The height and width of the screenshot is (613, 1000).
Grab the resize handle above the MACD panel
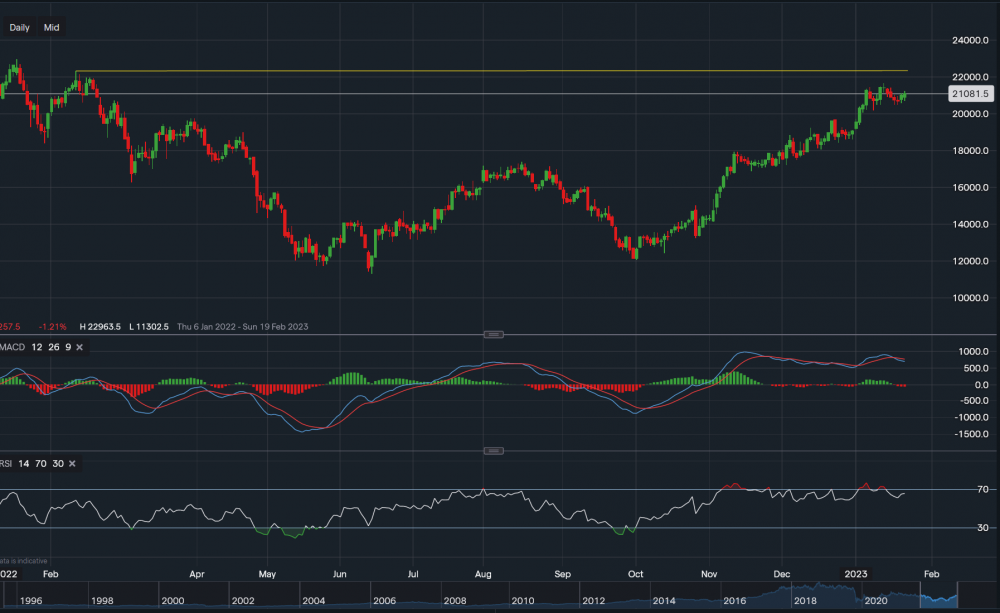492,334
